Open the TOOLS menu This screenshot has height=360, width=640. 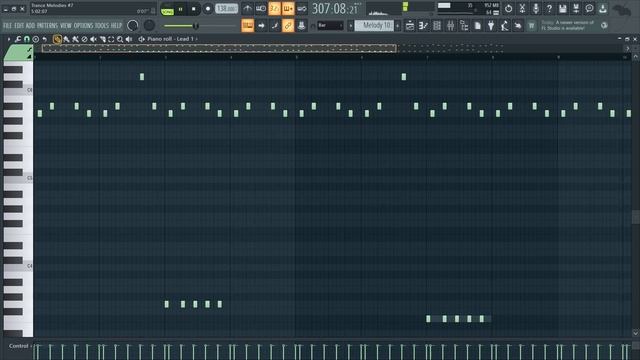pos(102,26)
